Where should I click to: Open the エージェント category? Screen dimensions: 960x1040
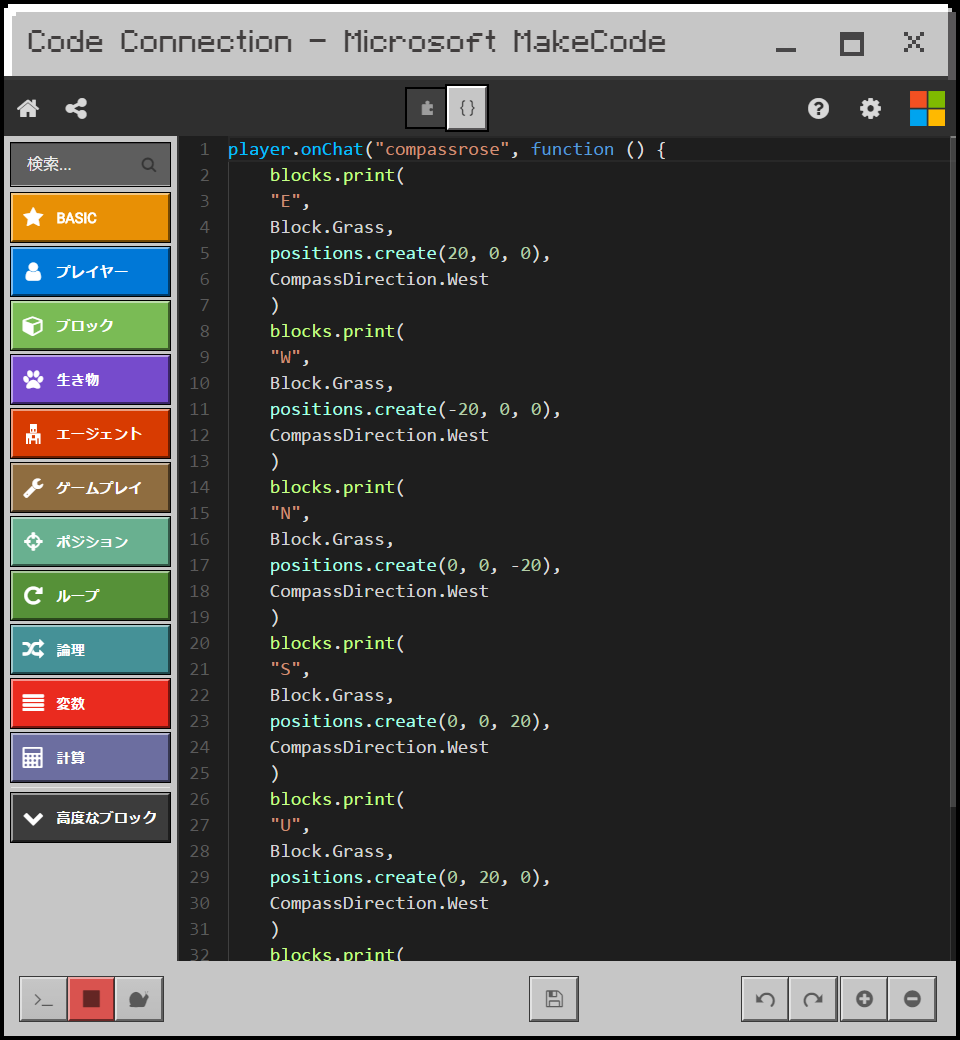[x=90, y=434]
